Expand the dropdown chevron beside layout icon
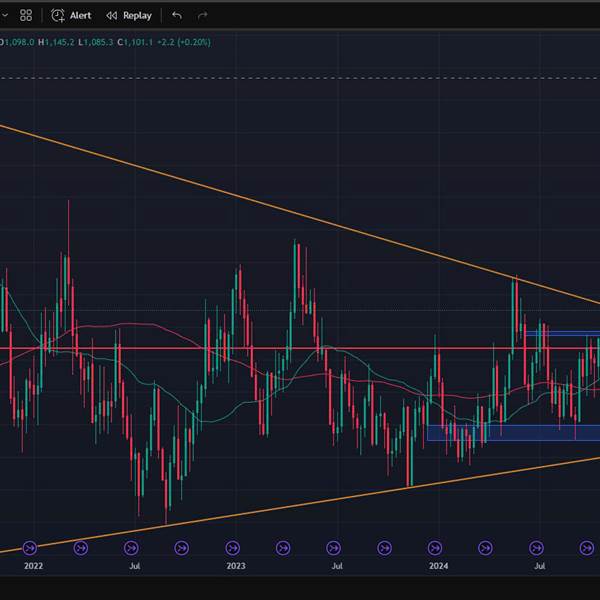The image size is (600, 600). 5,15
